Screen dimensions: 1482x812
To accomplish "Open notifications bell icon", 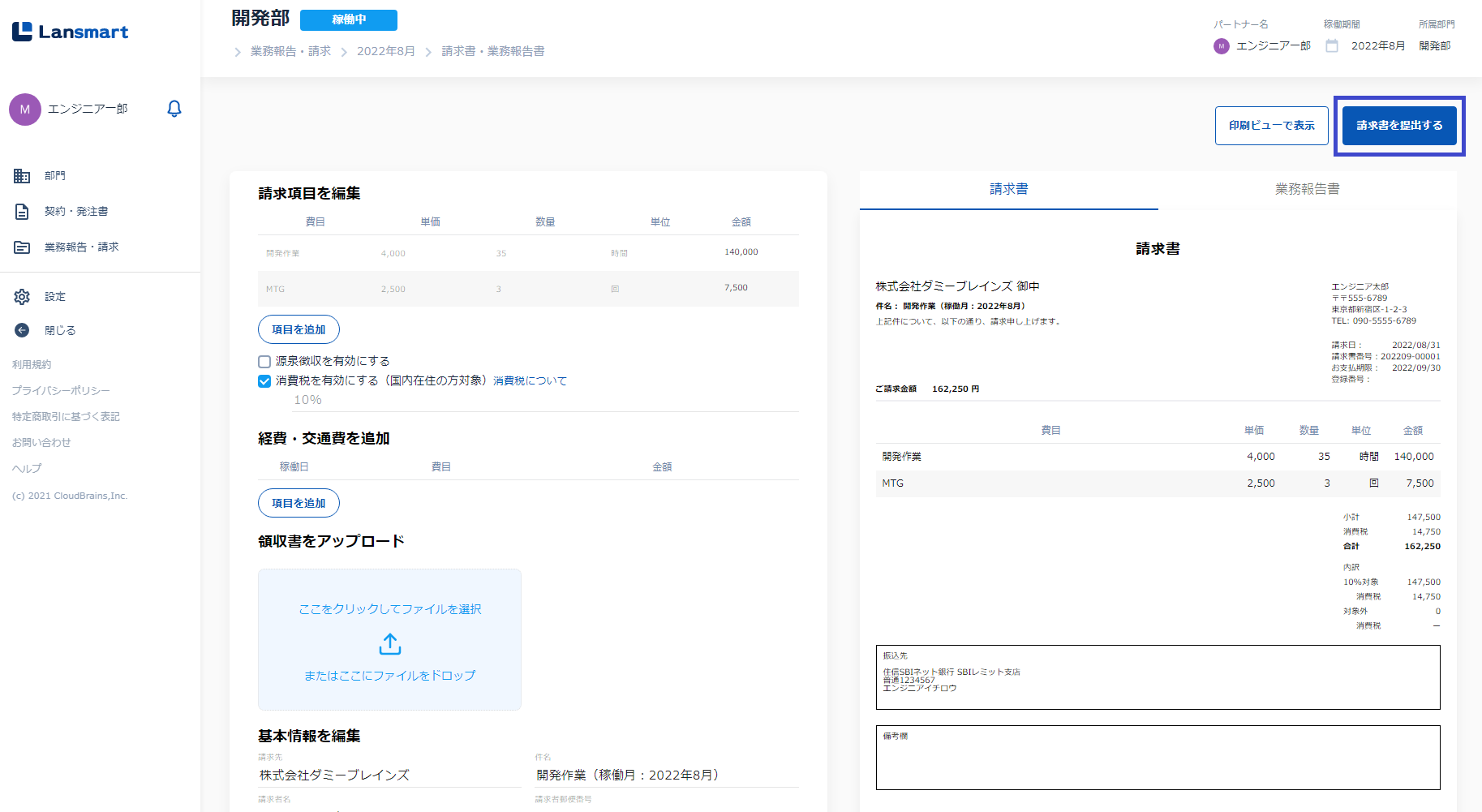I will tap(174, 109).
